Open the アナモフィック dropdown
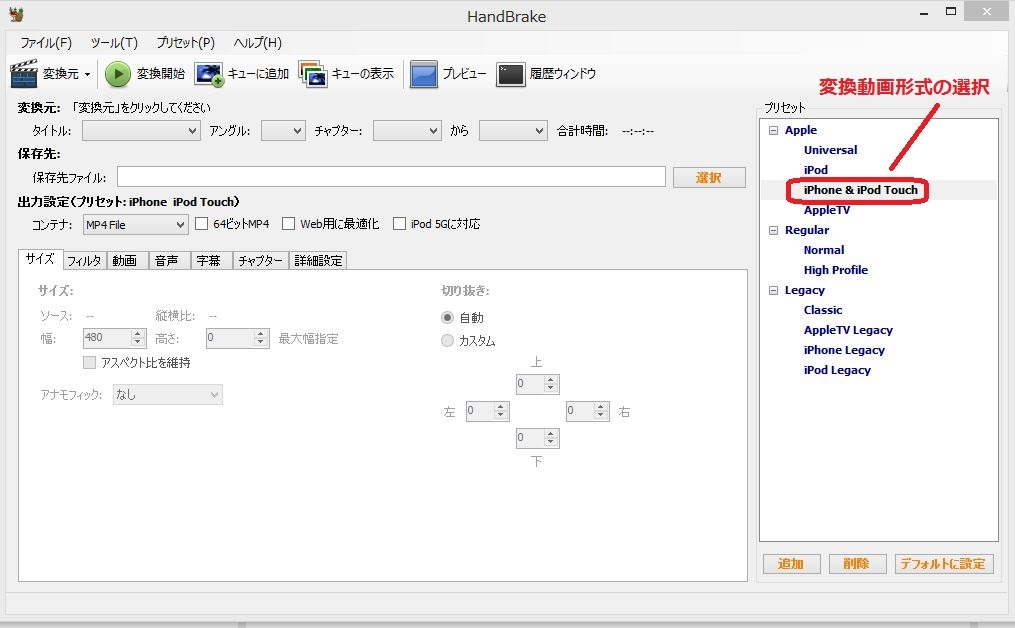Image resolution: width=1015 pixels, height=628 pixels. (x=168, y=394)
